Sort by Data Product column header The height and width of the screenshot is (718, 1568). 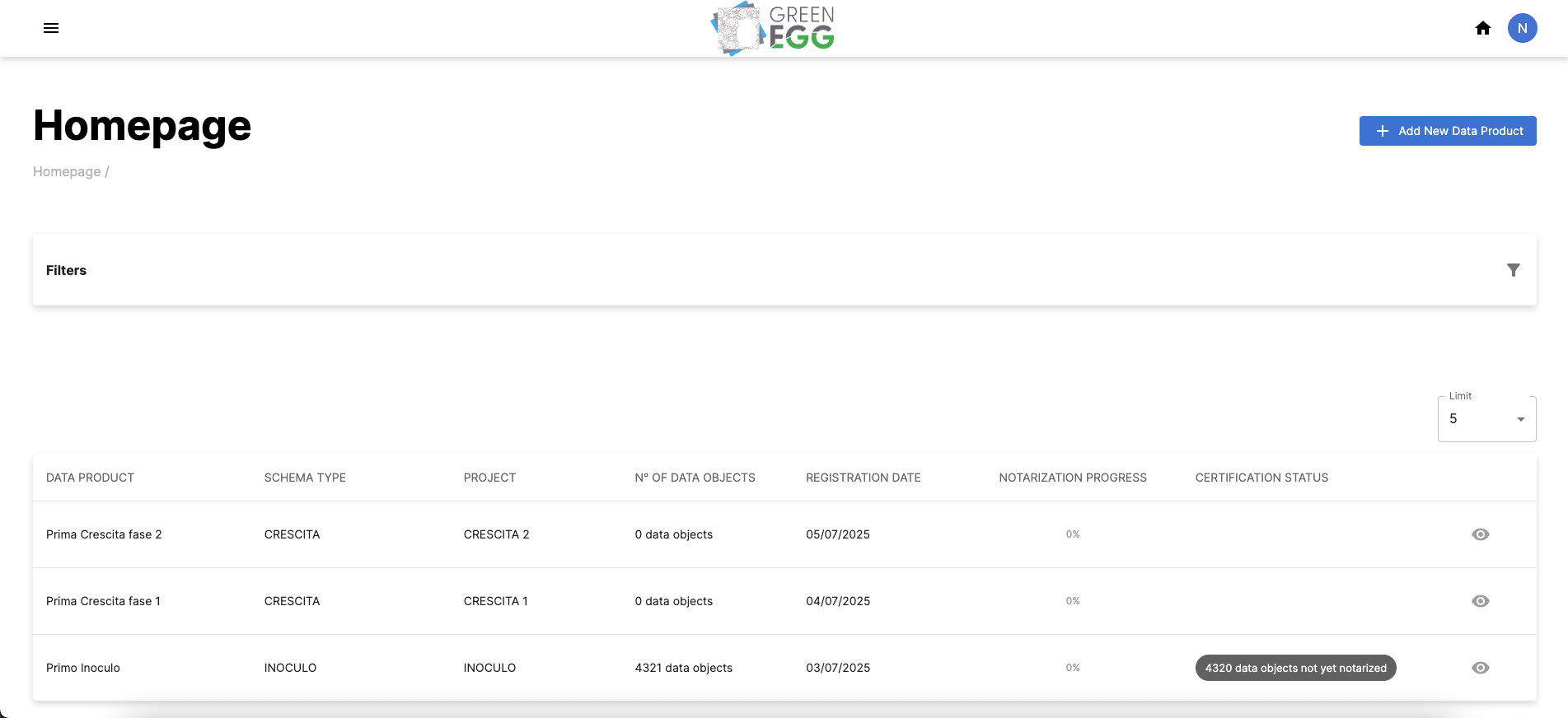click(90, 478)
